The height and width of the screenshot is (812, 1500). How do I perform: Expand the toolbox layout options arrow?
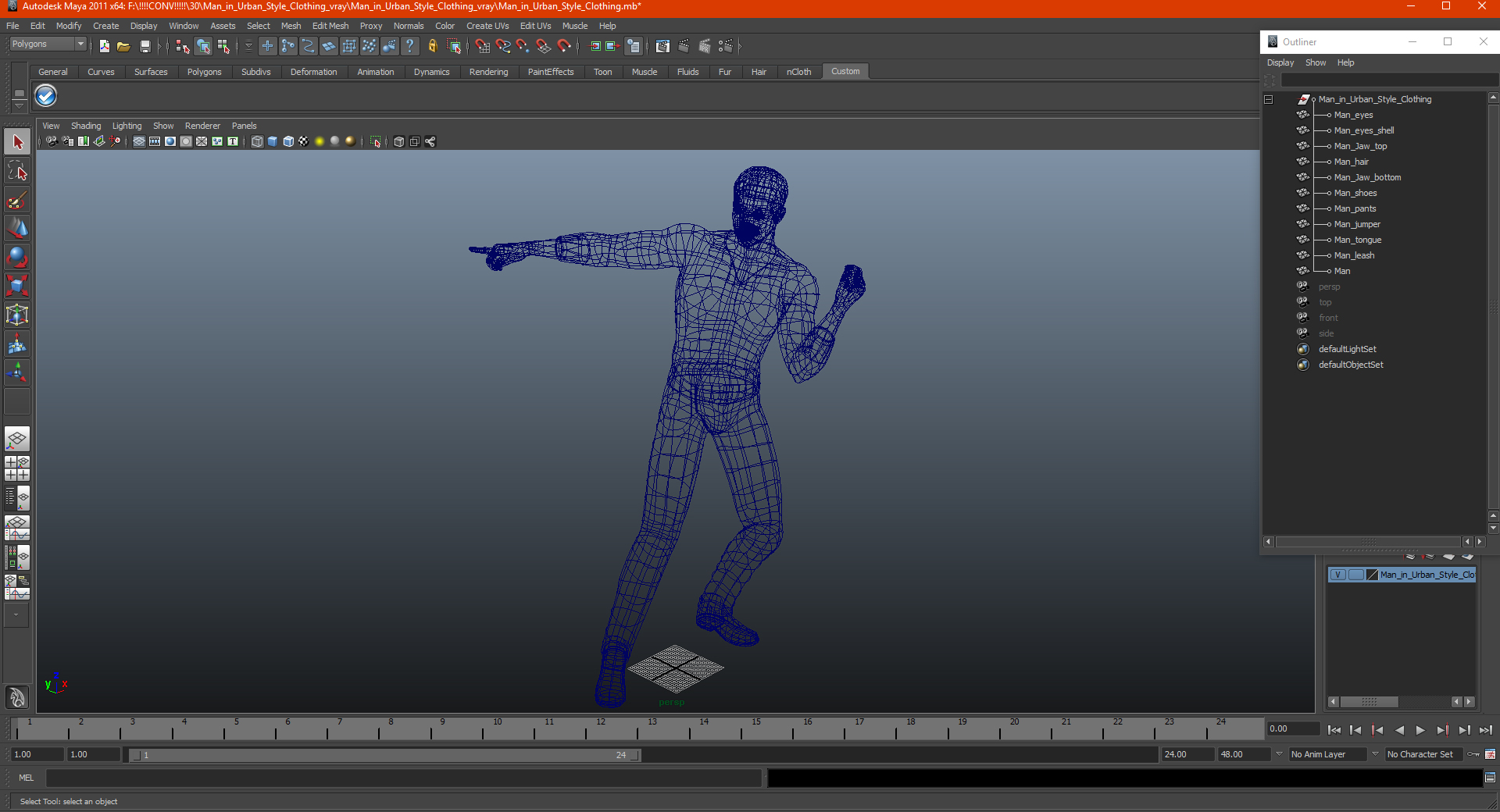tap(16, 615)
